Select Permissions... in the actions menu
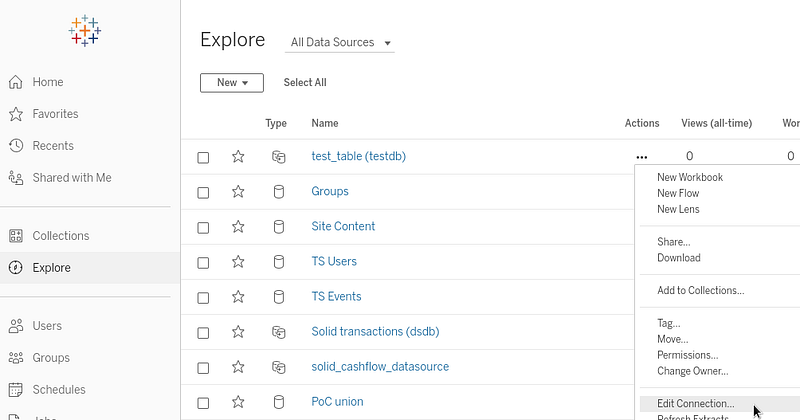Viewport: 800px width, 420px height. pyautogui.click(x=687, y=355)
